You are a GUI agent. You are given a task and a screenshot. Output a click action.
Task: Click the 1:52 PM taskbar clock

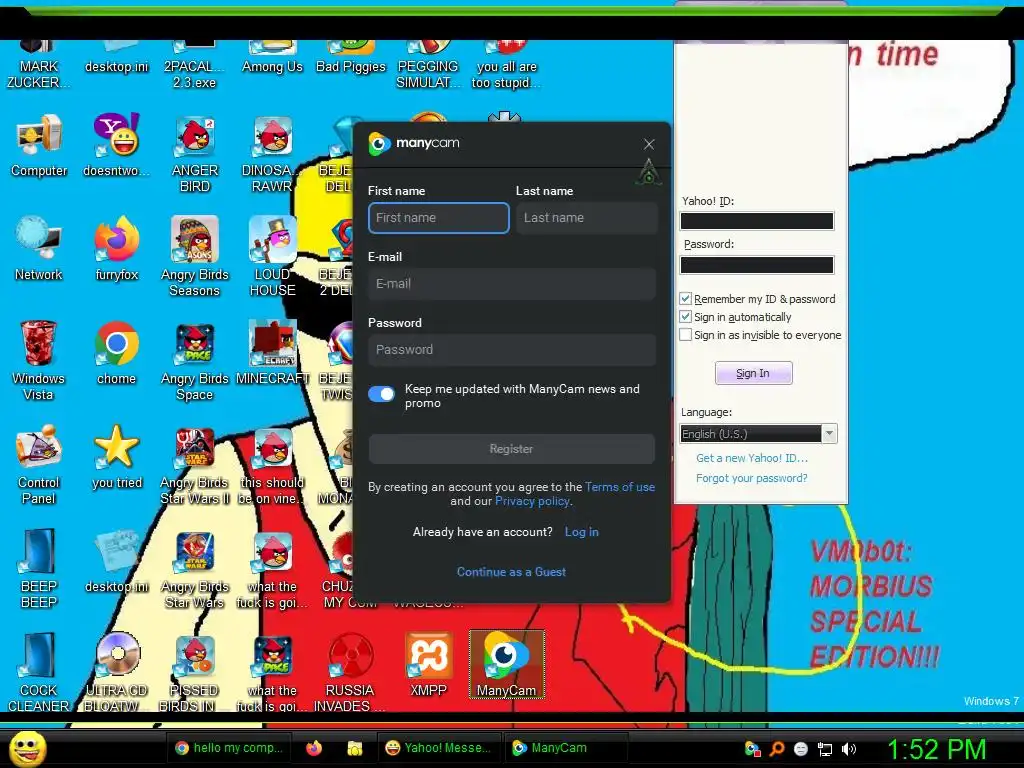click(936, 748)
